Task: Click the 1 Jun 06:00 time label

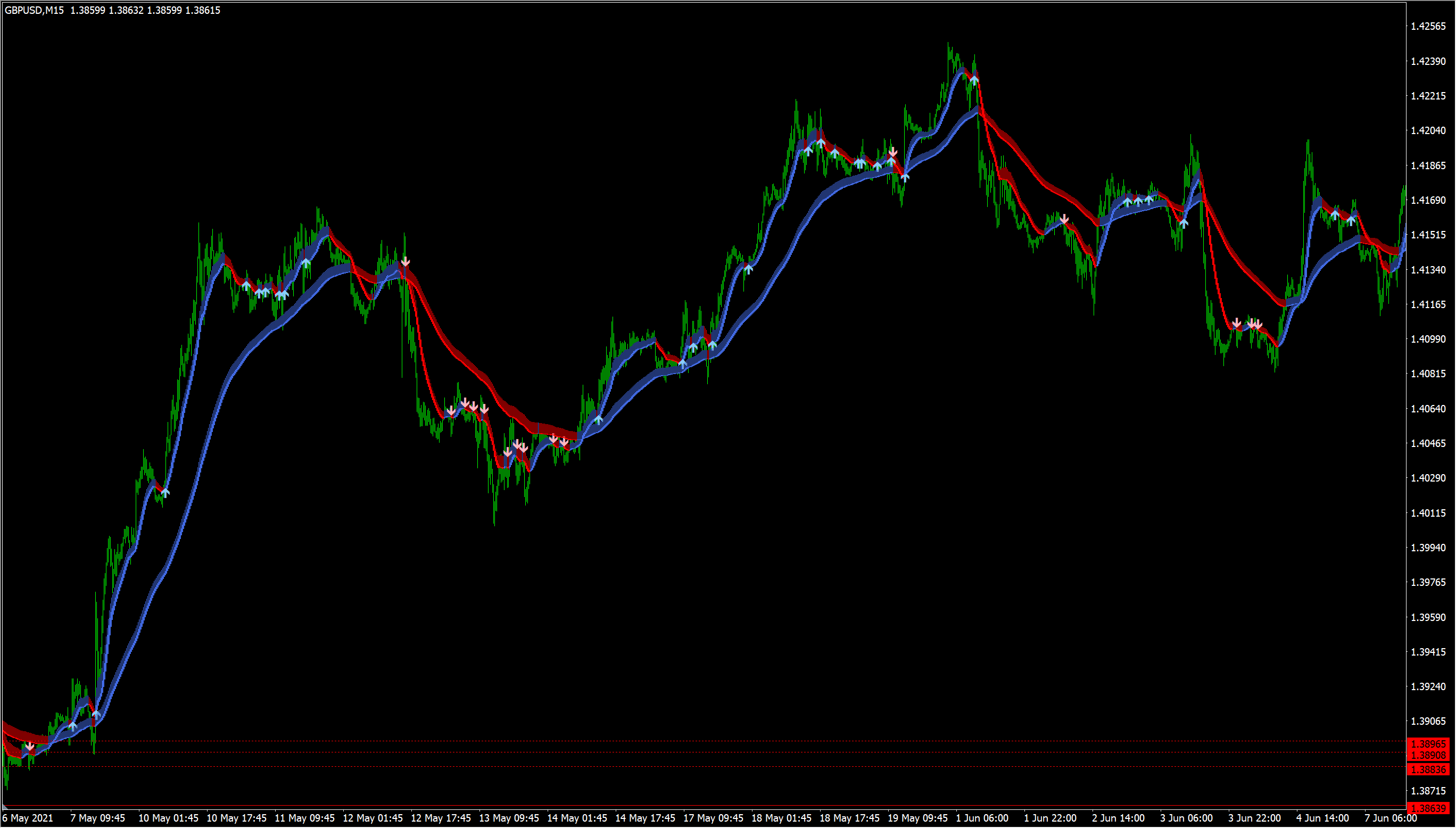Action: (x=982, y=818)
